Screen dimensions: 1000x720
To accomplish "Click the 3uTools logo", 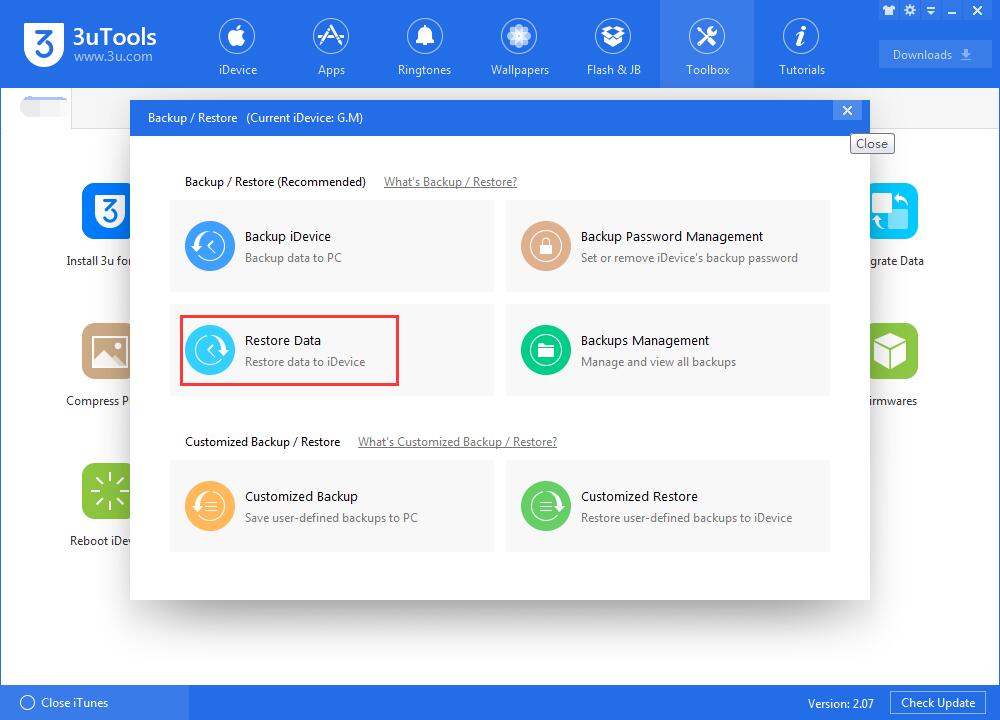I will tap(90, 45).
